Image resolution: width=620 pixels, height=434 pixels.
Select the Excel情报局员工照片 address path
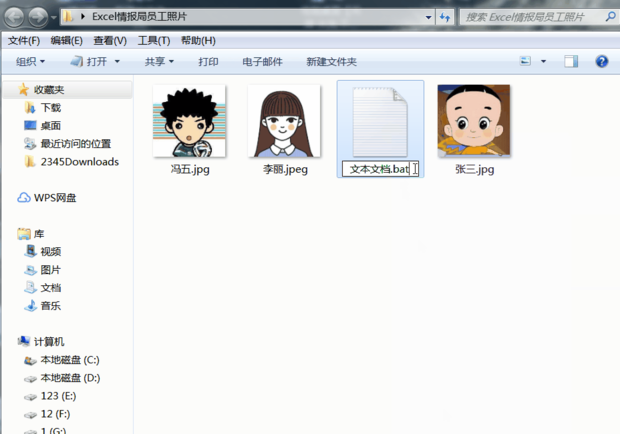click(139, 17)
